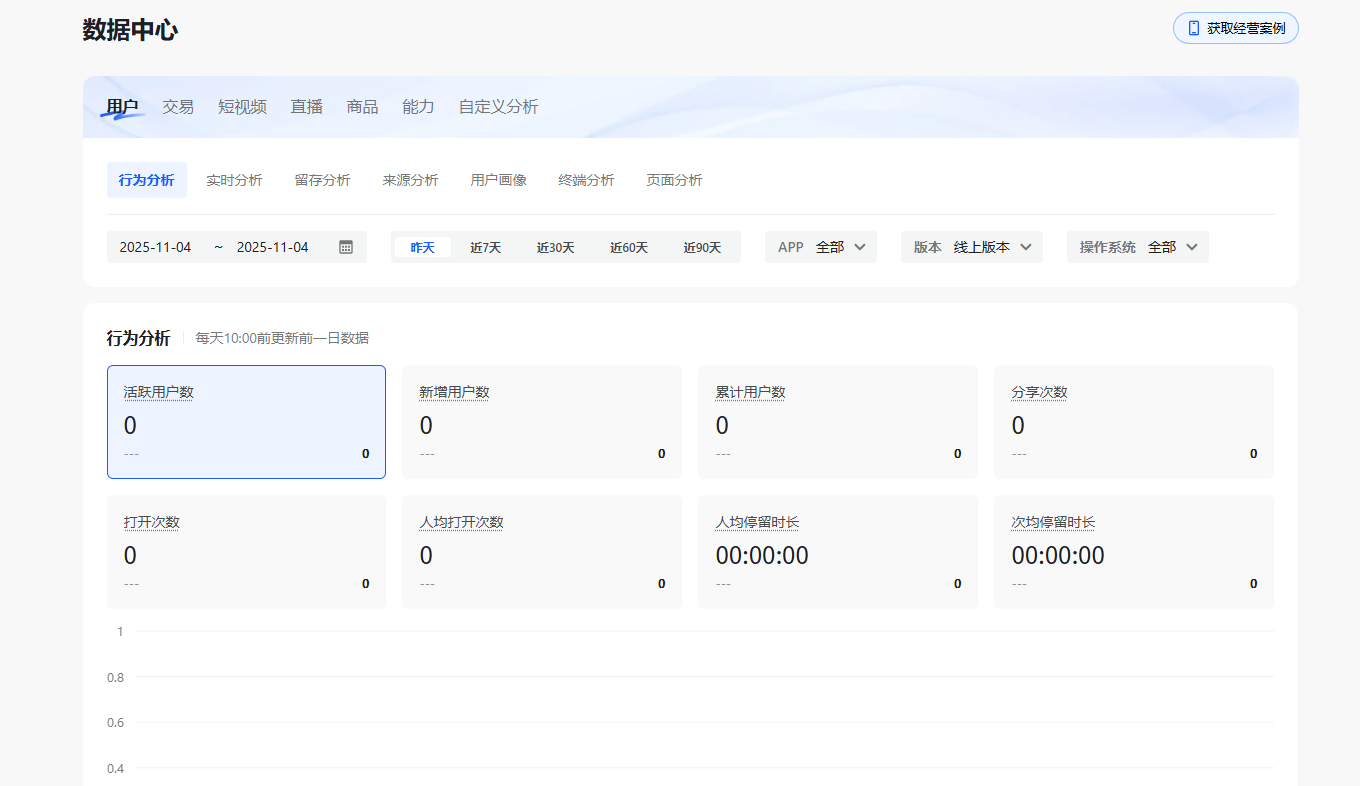The height and width of the screenshot is (786, 1360).
Task: Switch to the 交易 tab
Action: [x=178, y=106]
